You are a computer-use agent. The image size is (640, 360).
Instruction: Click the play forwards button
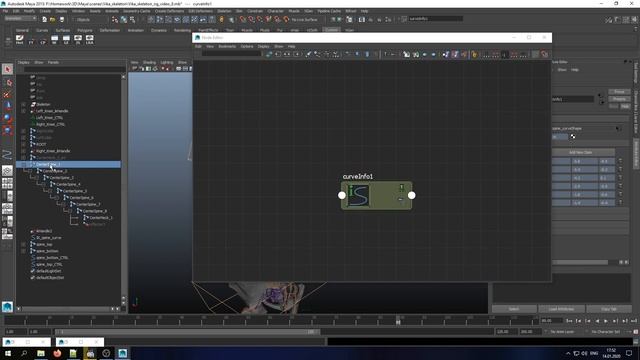606,321
